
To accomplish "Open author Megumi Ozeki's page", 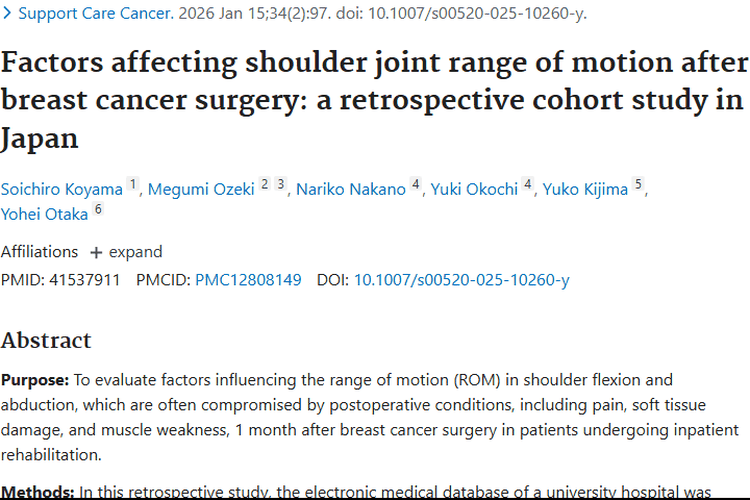I will pyautogui.click(x=201, y=189).
